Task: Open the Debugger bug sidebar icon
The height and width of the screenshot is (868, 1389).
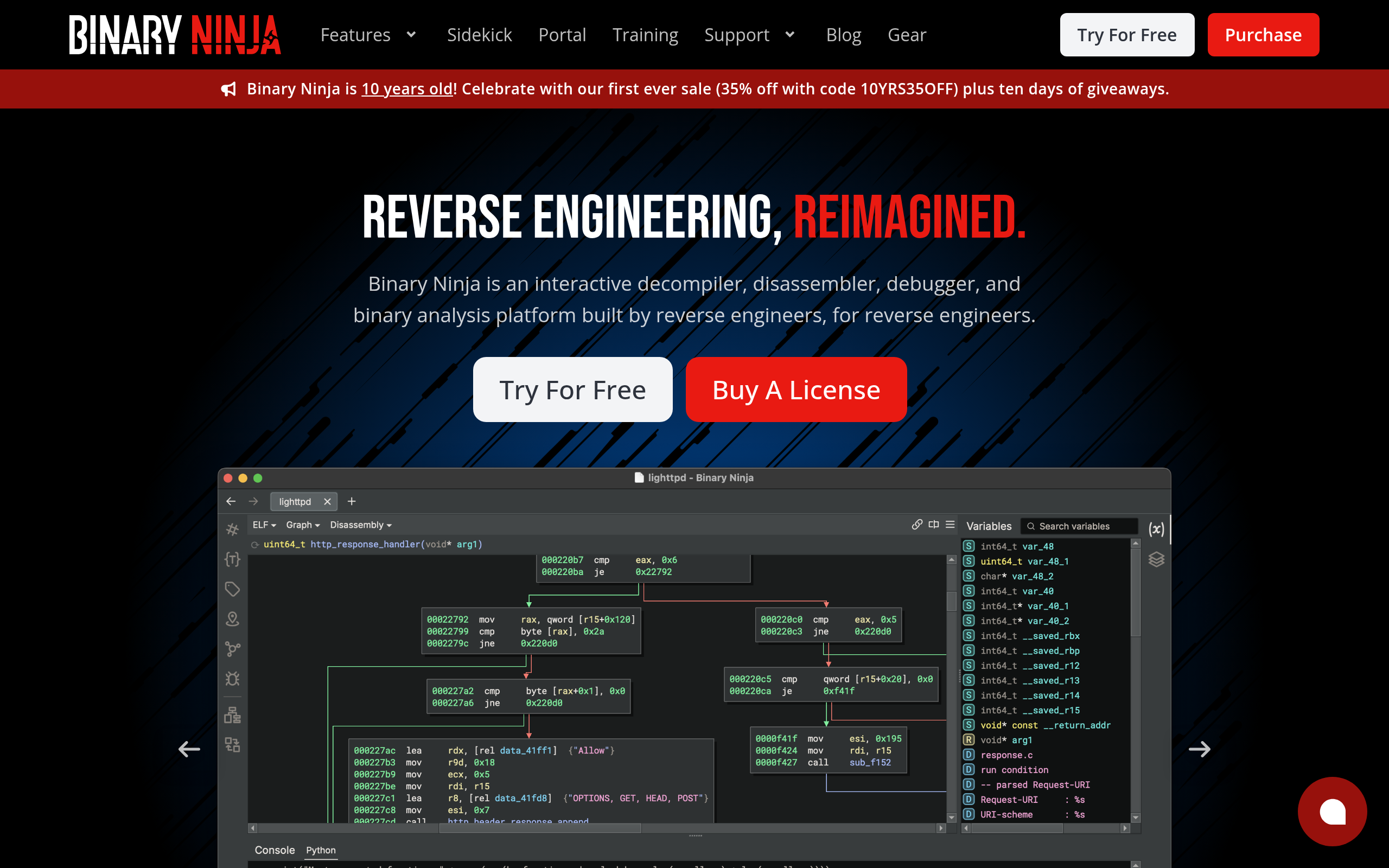Action: (232, 679)
